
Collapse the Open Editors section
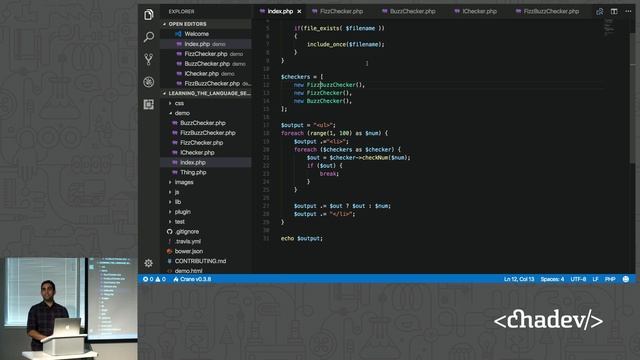[206, 24]
